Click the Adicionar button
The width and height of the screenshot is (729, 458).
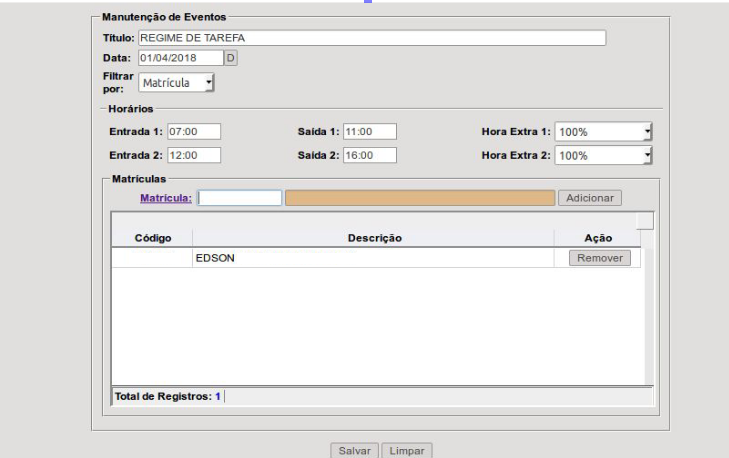click(x=590, y=198)
